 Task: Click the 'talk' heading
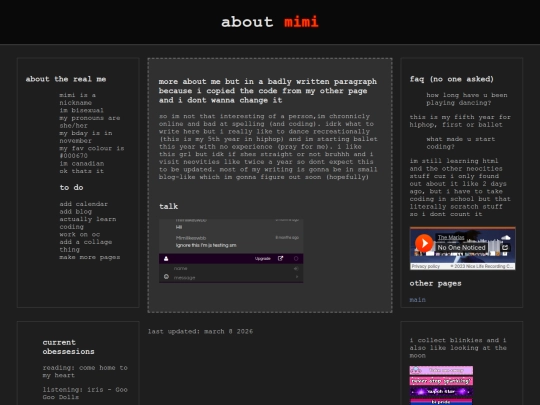click(168, 206)
